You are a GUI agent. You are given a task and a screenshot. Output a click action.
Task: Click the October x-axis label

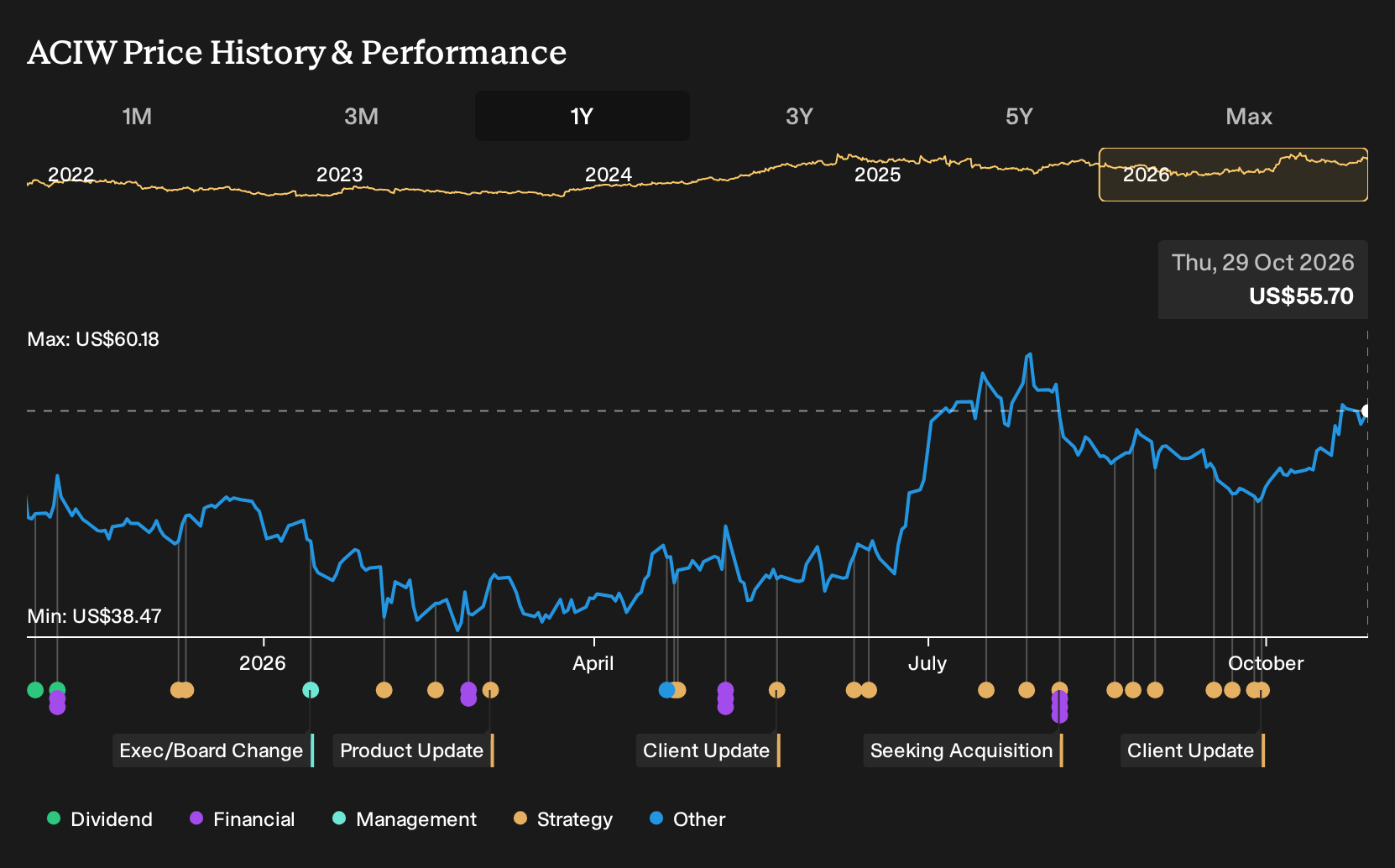(x=1266, y=663)
